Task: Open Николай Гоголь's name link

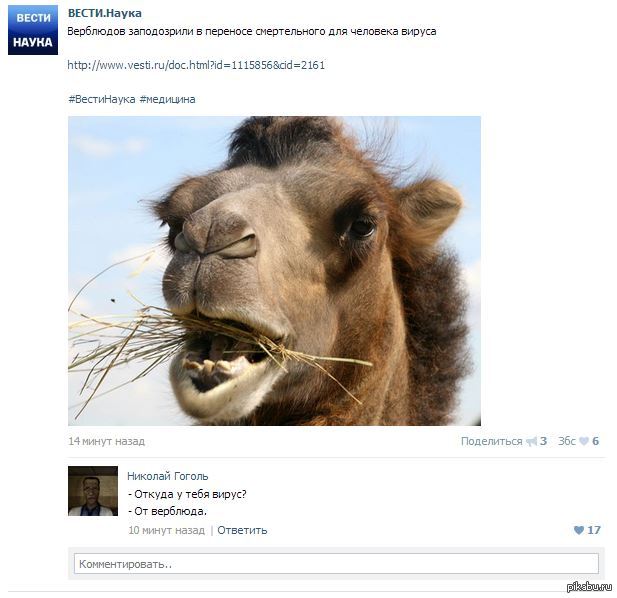Action: pyautogui.click(x=168, y=476)
